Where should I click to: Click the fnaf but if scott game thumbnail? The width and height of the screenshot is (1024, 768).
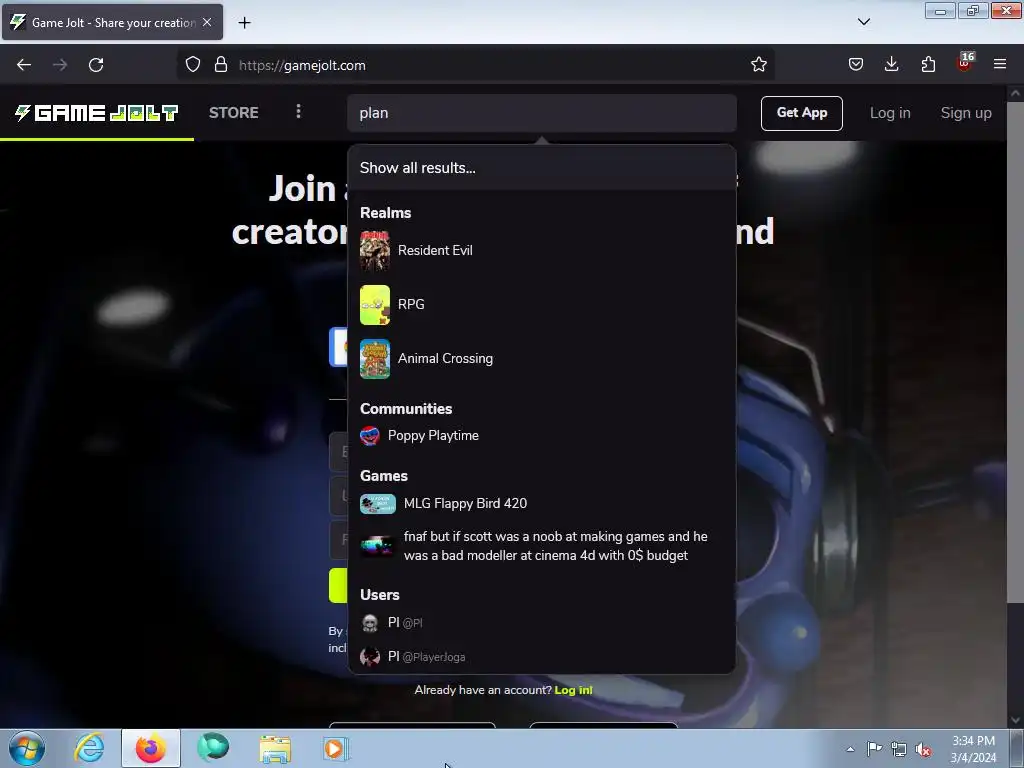click(x=377, y=546)
